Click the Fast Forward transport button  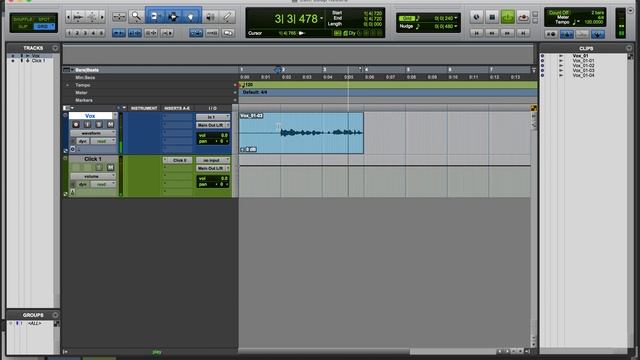507,33
